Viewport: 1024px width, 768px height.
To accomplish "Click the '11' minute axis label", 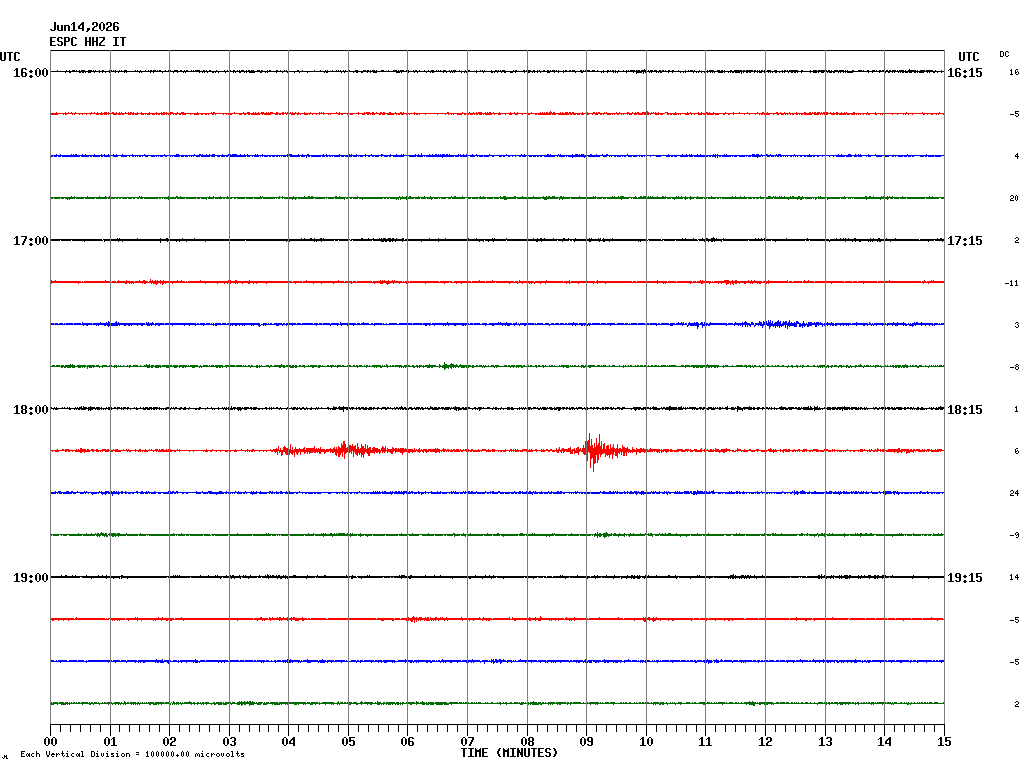I will tap(705, 742).
